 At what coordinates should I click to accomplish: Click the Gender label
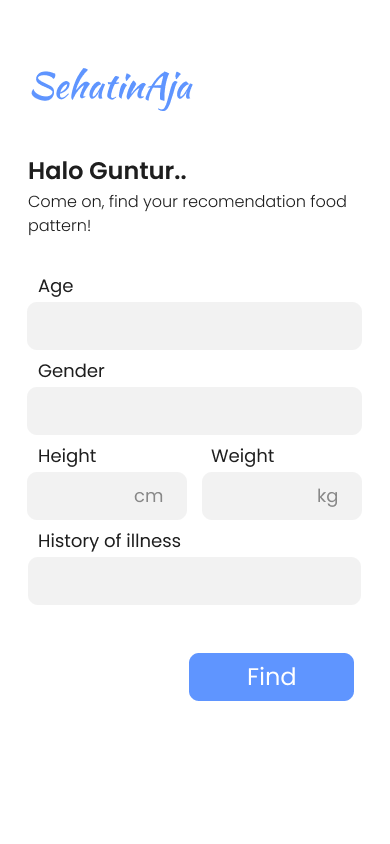71,371
